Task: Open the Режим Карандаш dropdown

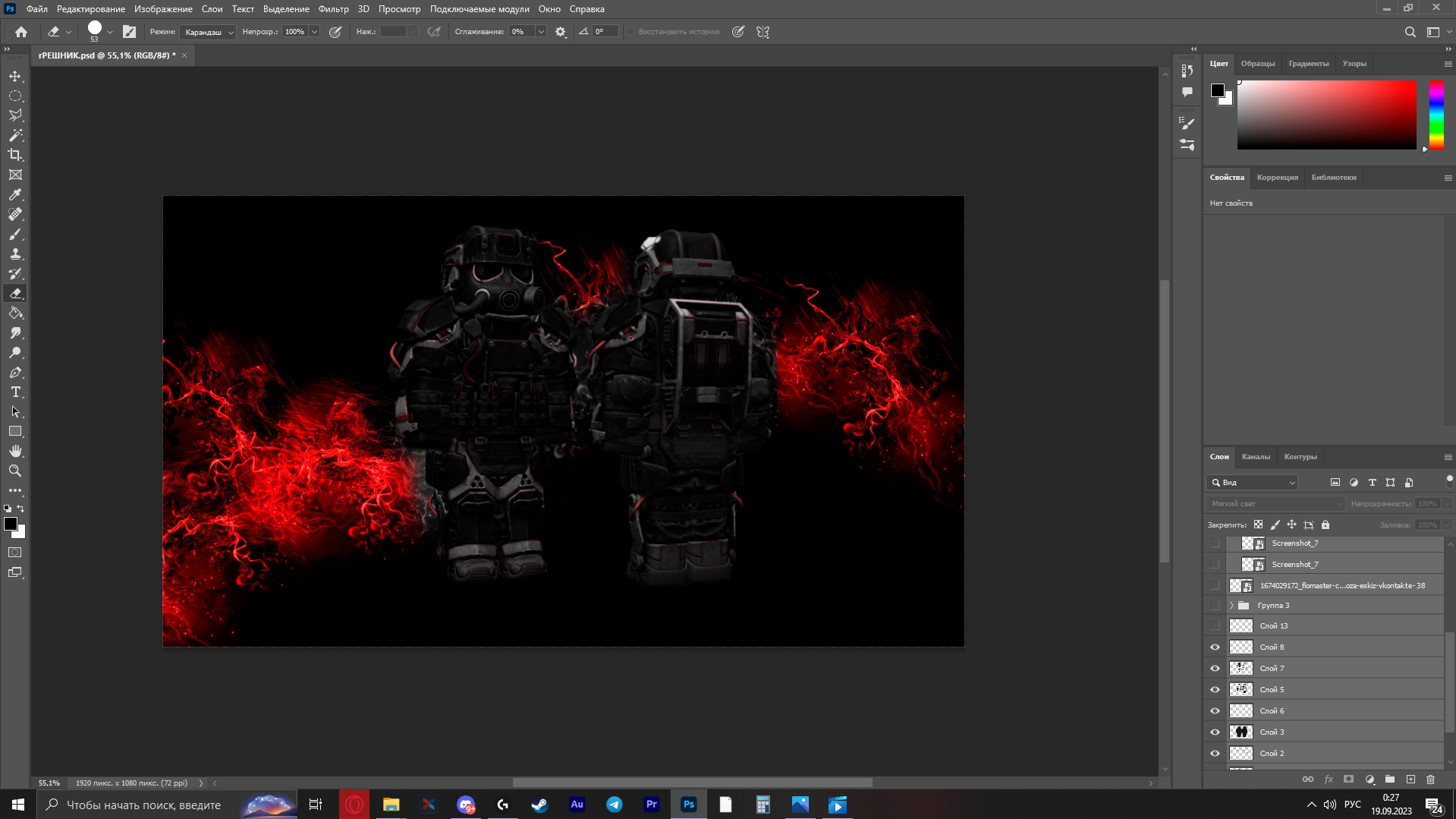Action: [209, 32]
